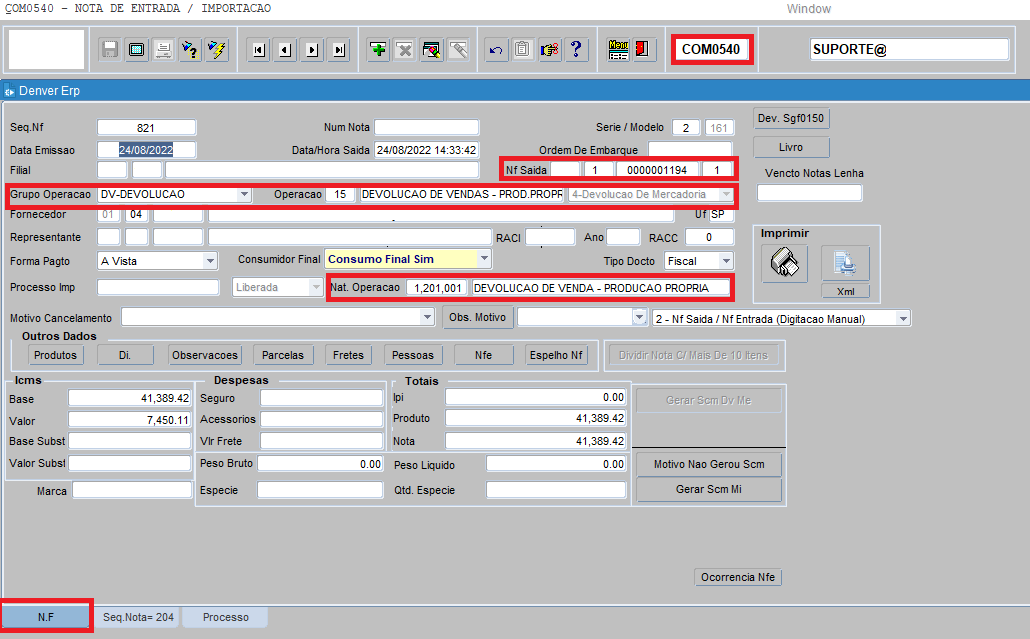Click the Data/Hora Saida field
Image resolution: width=1030 pixels, height=639 pixels.
(x=426, y=150)
